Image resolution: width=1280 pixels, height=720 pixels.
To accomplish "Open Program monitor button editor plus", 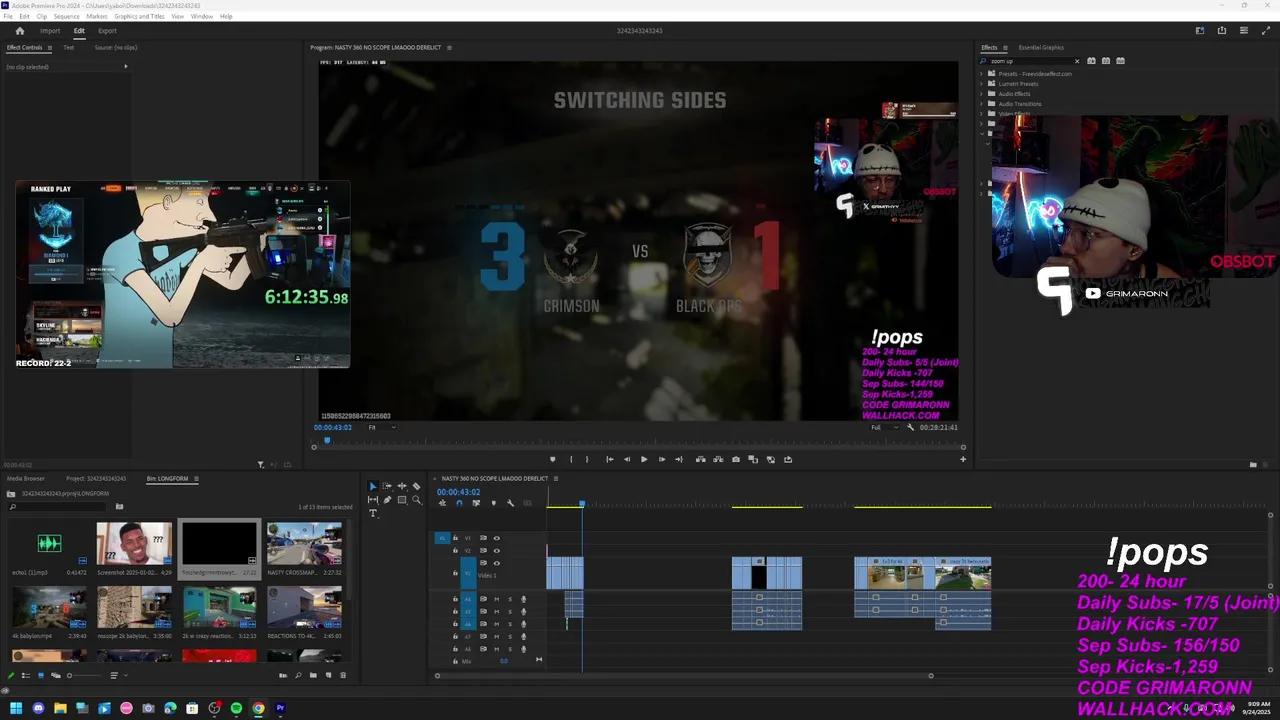I will (x=963, y=459).
